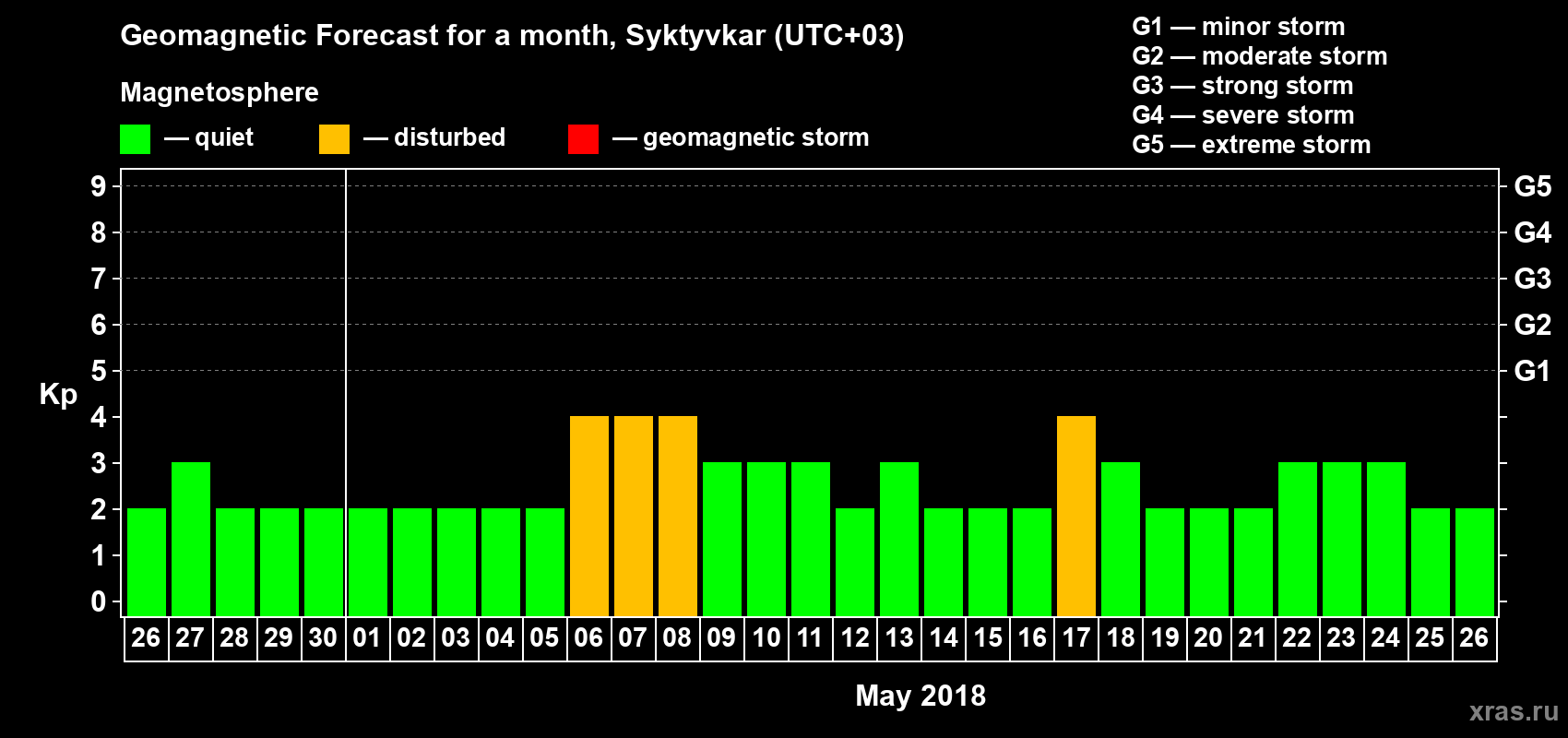1568x738 pixels.
Task: Click the Geomagnetic Forecast chart title
Action: click(512, 36)
